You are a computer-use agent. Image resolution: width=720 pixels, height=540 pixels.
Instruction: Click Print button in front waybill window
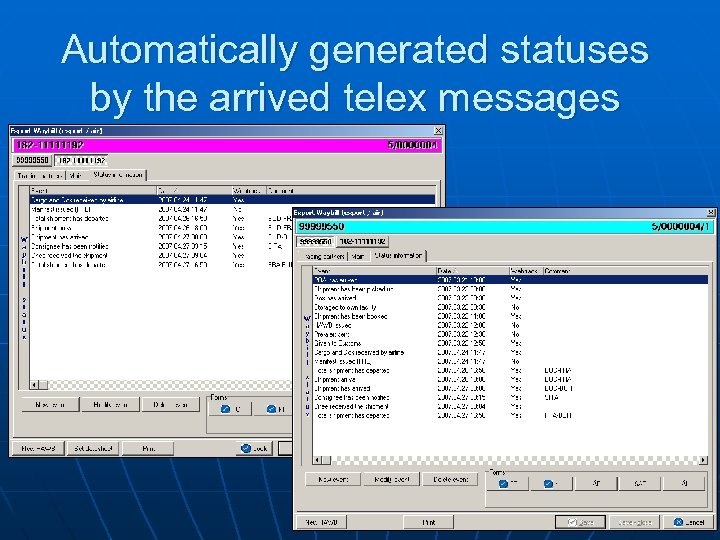tap(428, 522)
